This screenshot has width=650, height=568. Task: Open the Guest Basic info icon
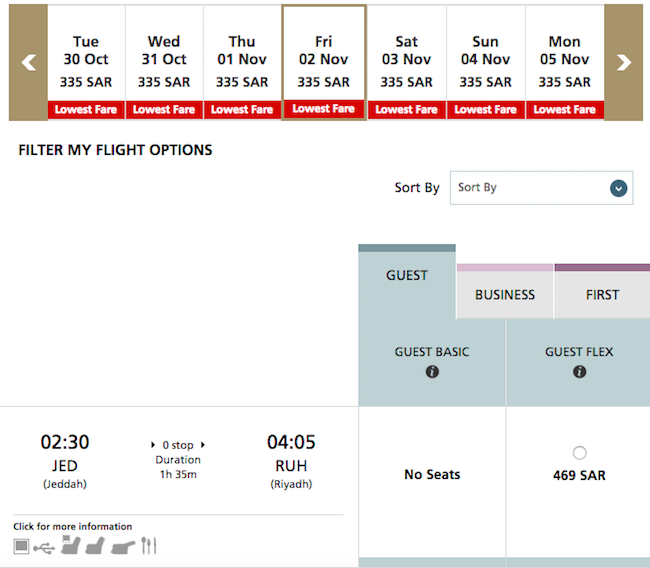point(432,371)
